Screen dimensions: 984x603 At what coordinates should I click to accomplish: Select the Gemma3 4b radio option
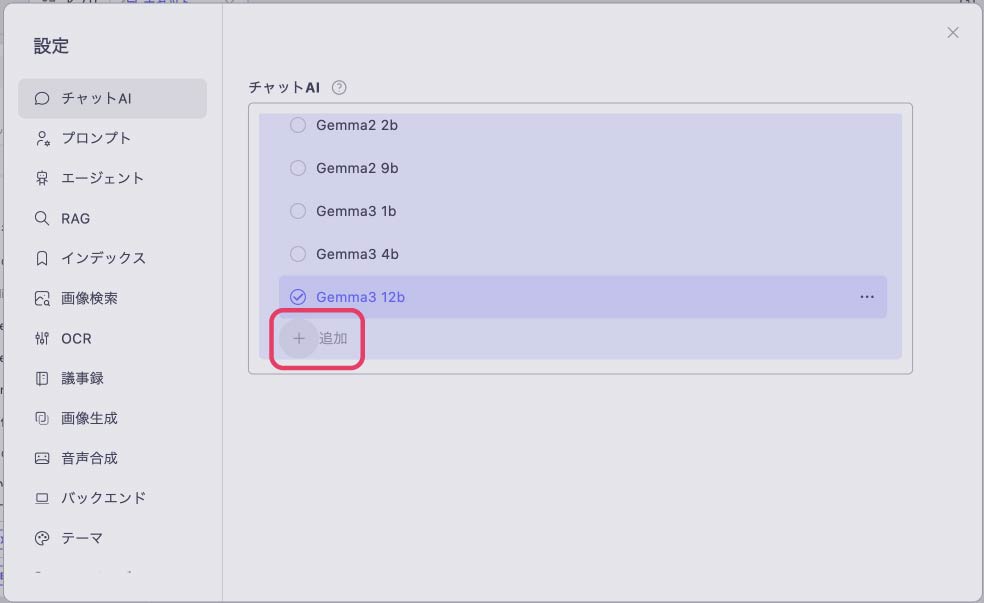point(298,254)
